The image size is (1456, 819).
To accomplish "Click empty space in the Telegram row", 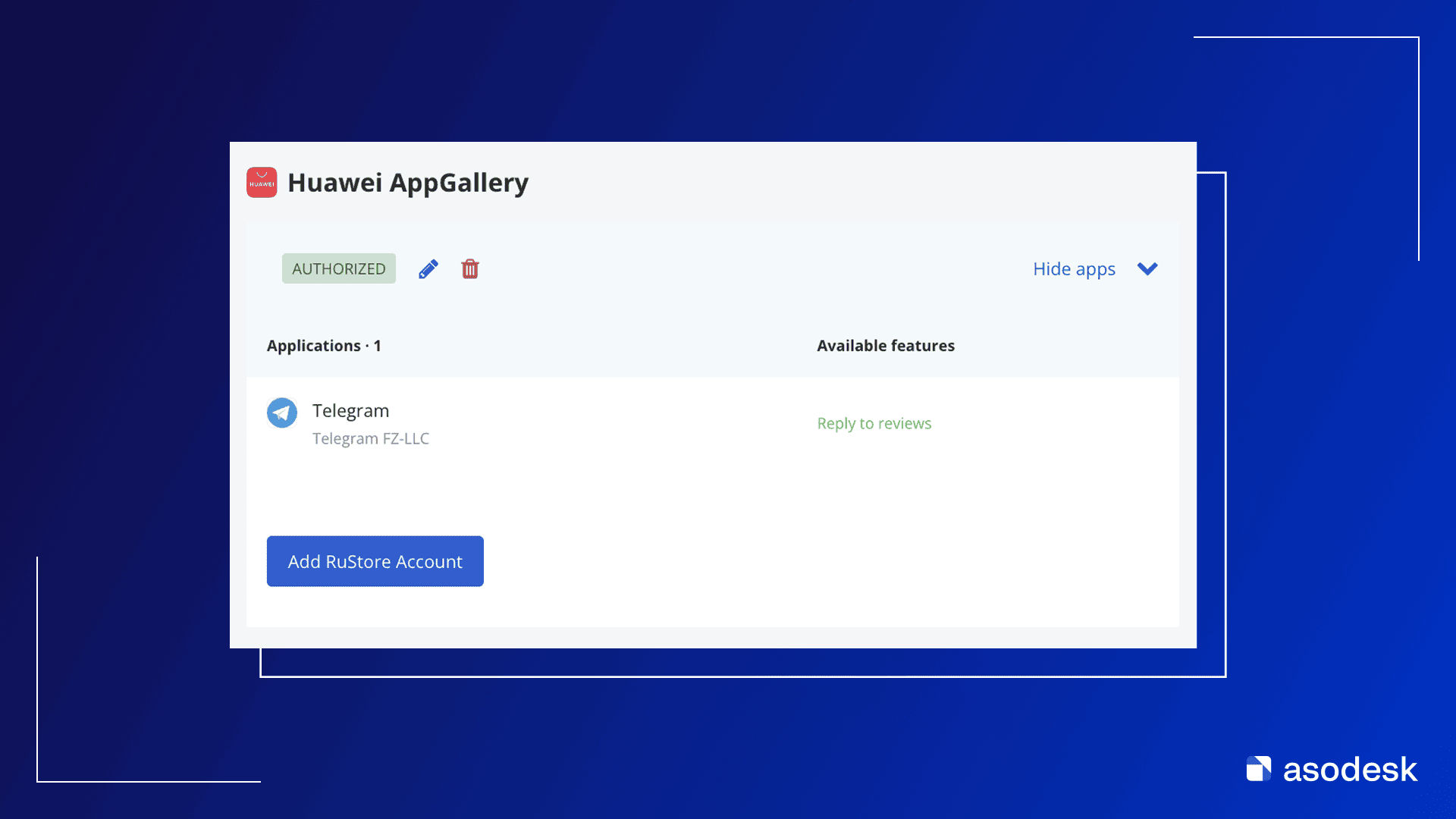I will click(x=607, y=425).
